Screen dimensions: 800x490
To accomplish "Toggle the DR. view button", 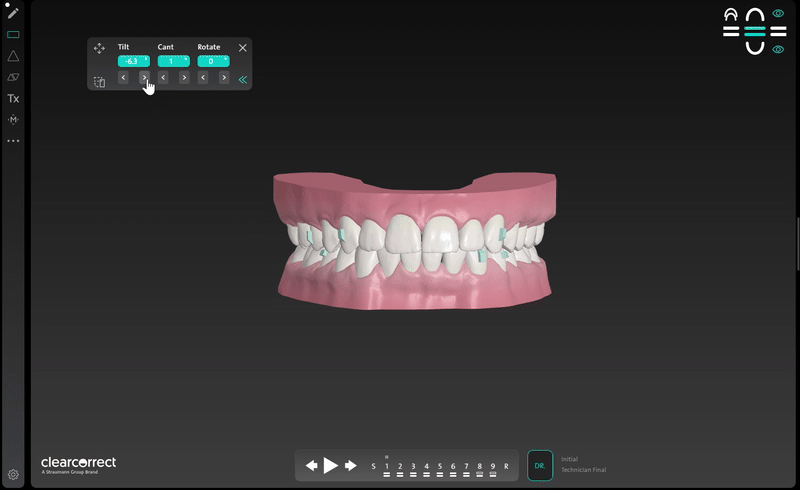I will point(540,465).
